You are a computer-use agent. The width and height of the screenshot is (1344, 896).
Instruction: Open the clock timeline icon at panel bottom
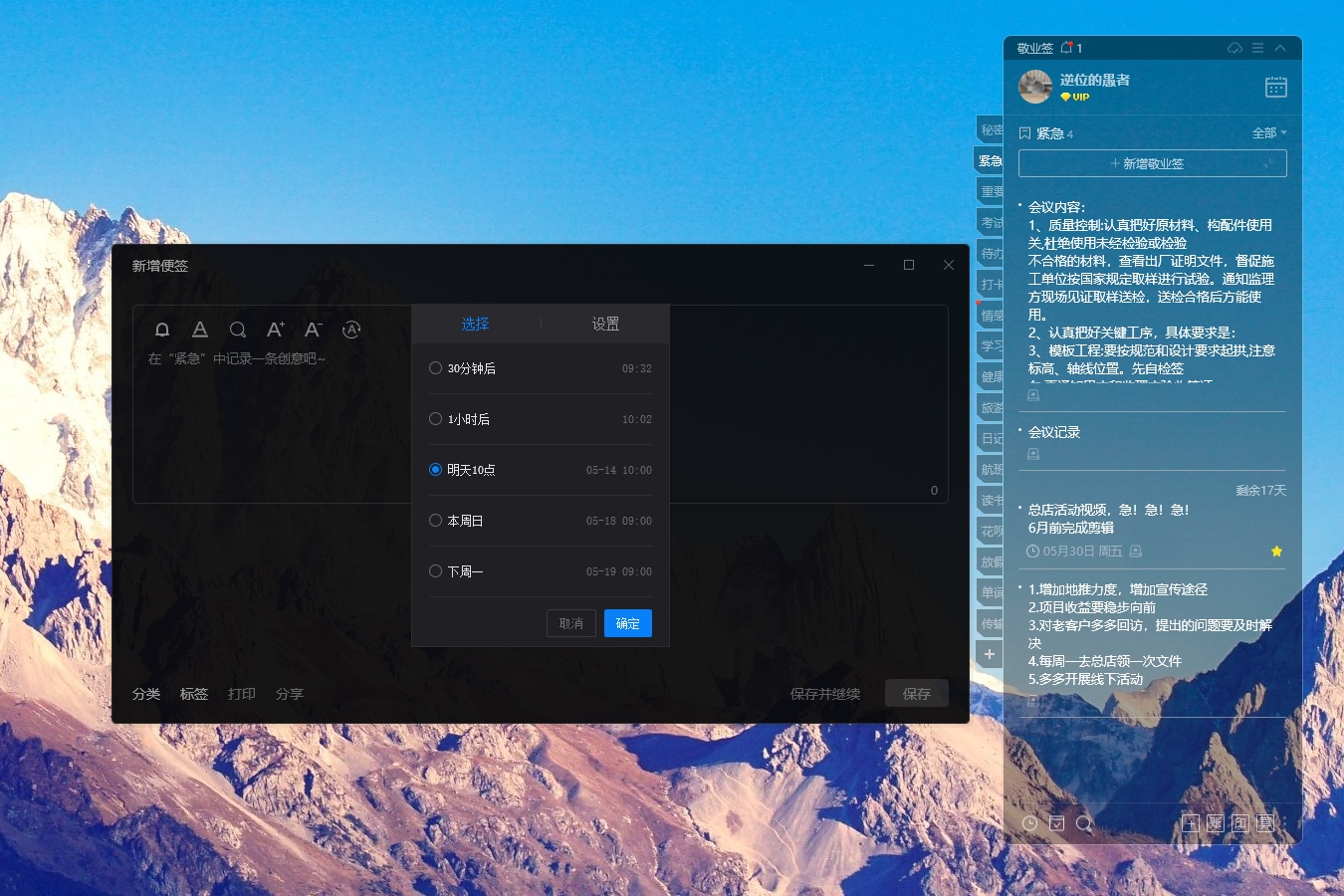[x=1030, y=823]
